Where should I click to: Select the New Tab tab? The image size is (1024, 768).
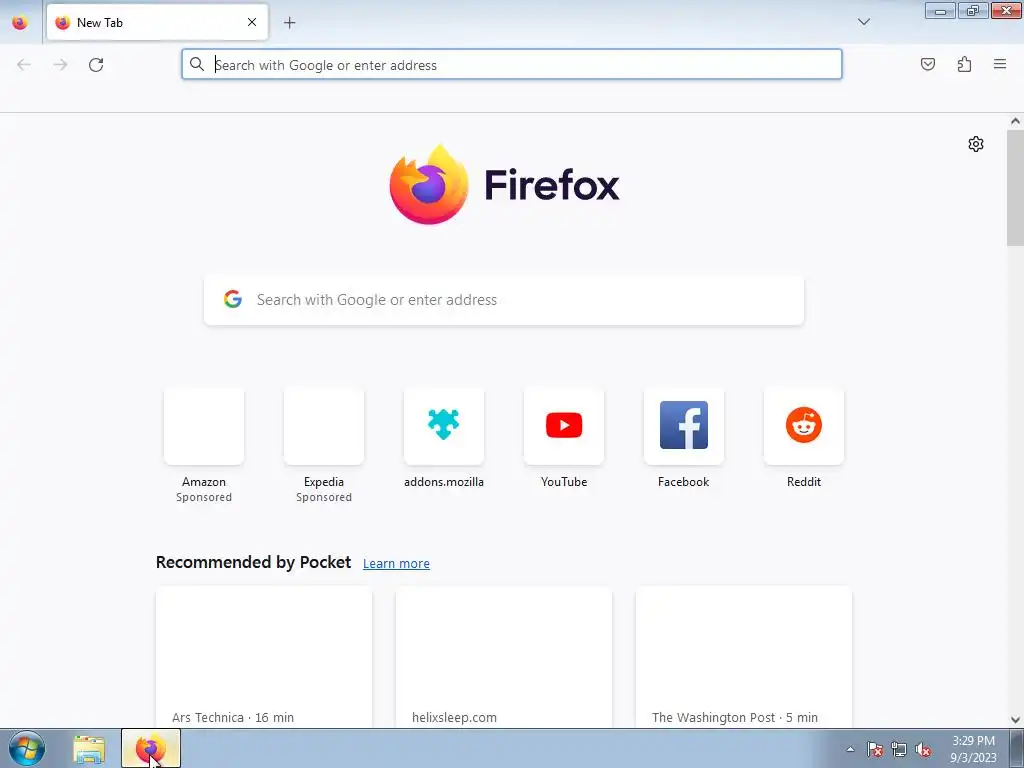(x=157, y=22)
